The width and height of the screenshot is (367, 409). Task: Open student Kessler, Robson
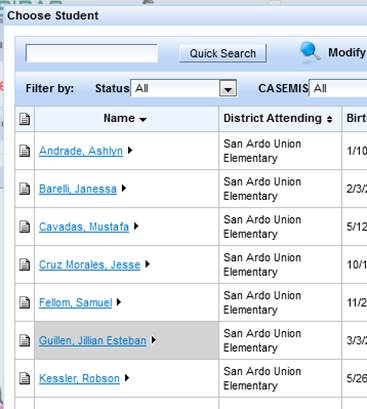pos(79,379)
